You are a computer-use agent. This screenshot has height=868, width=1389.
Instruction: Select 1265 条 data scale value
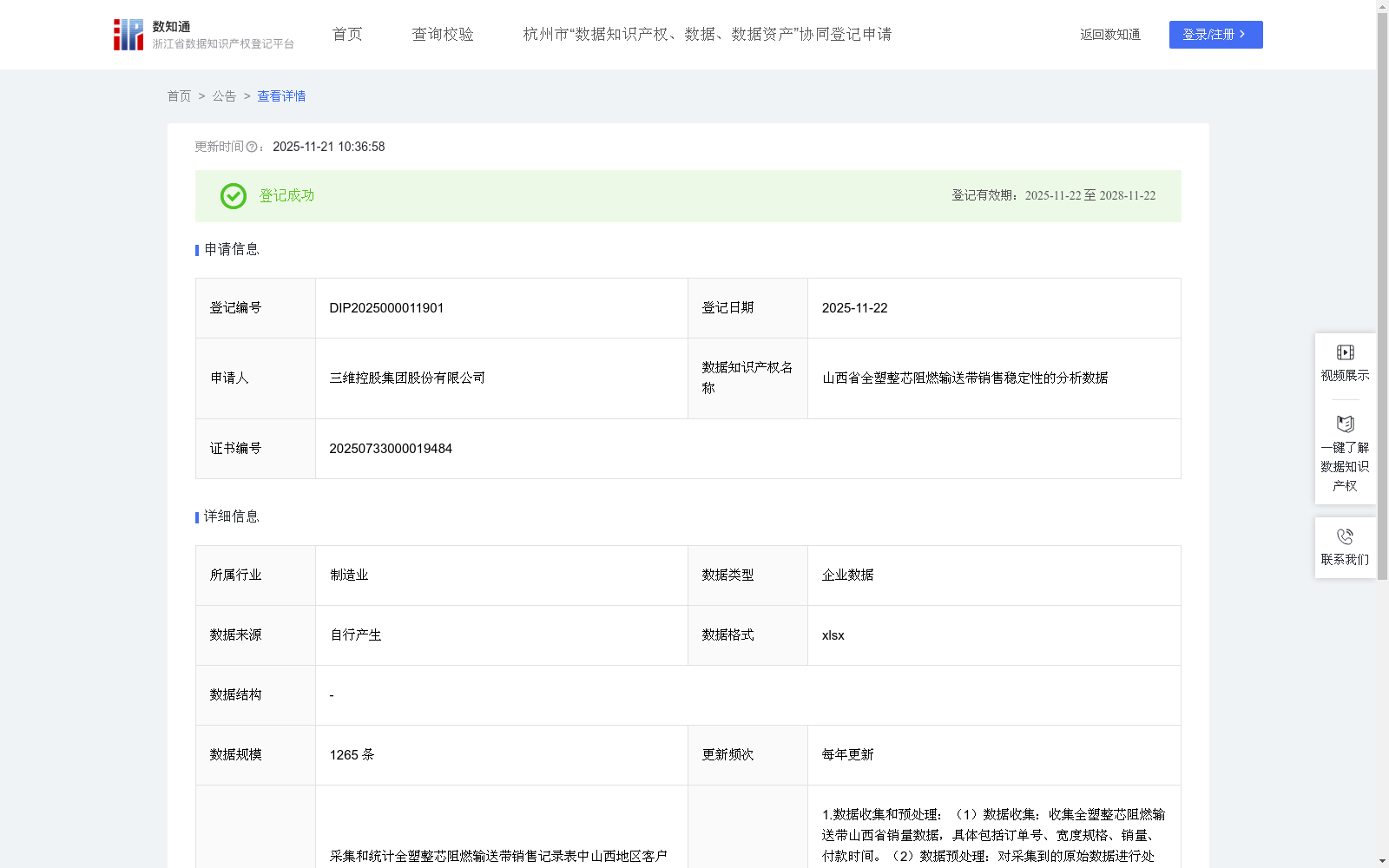(352, 755)
